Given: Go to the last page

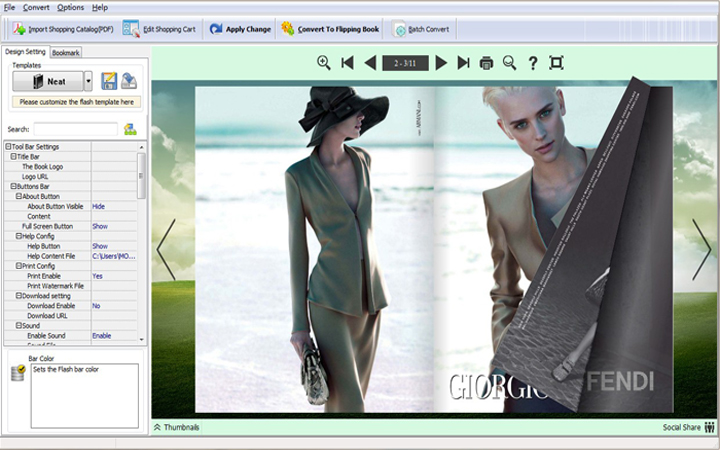Looking at the screenshot, I should [x=463, y=63].
